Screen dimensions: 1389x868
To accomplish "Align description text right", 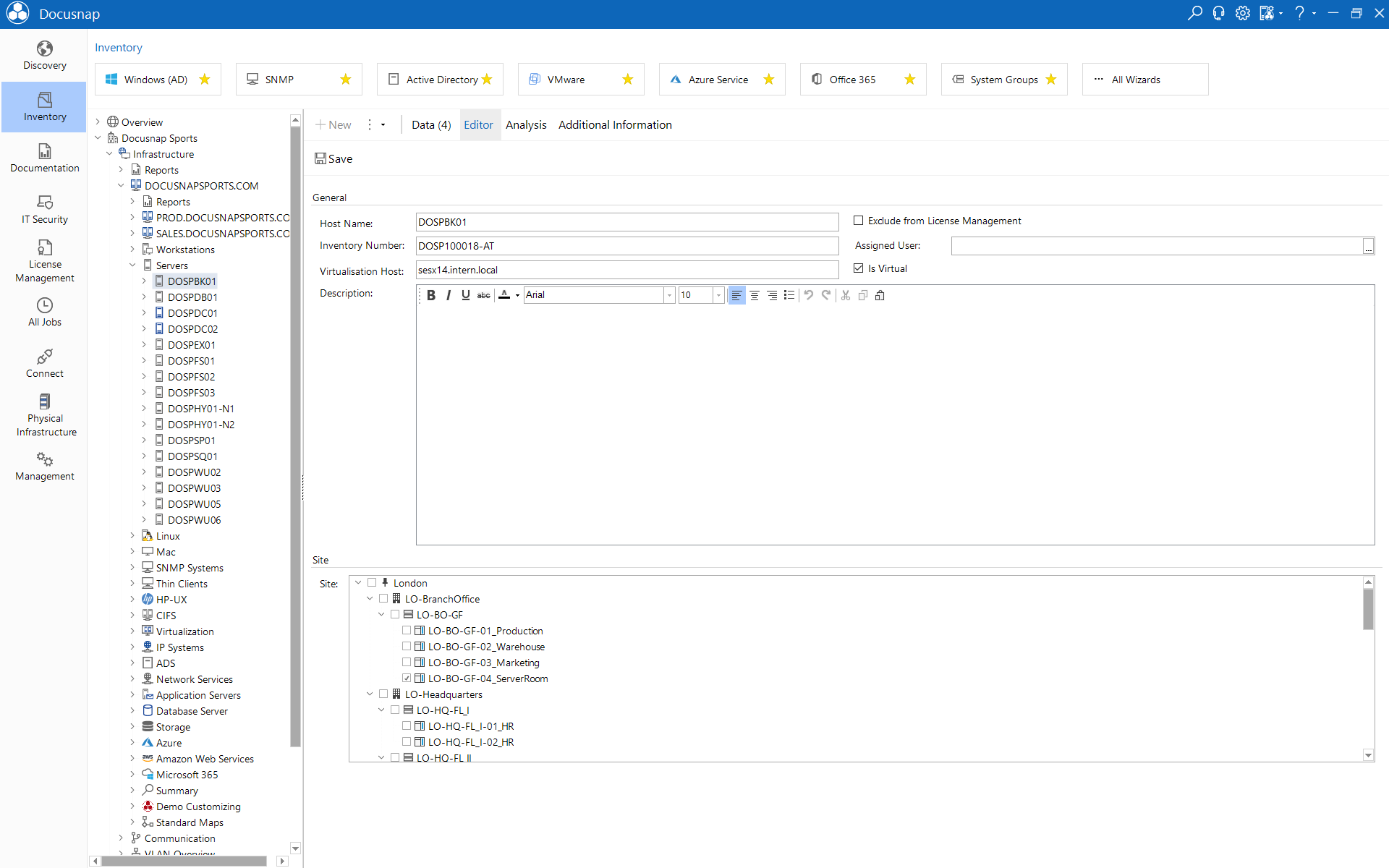I will 772,295.
